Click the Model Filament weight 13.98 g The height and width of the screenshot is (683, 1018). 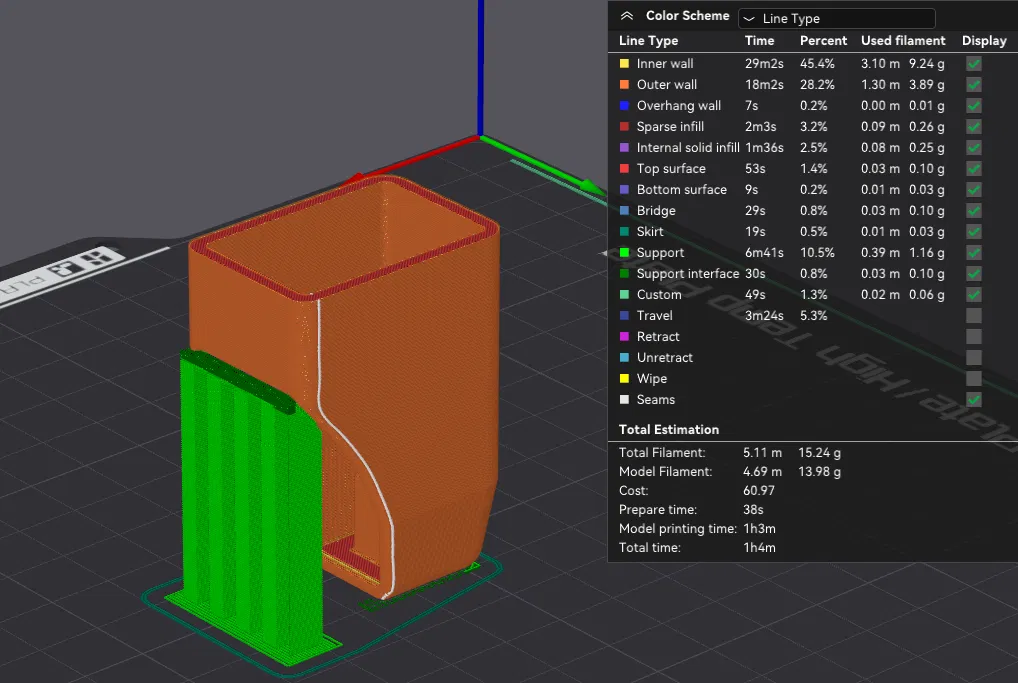pyautogui.click(x=819, y=471)
